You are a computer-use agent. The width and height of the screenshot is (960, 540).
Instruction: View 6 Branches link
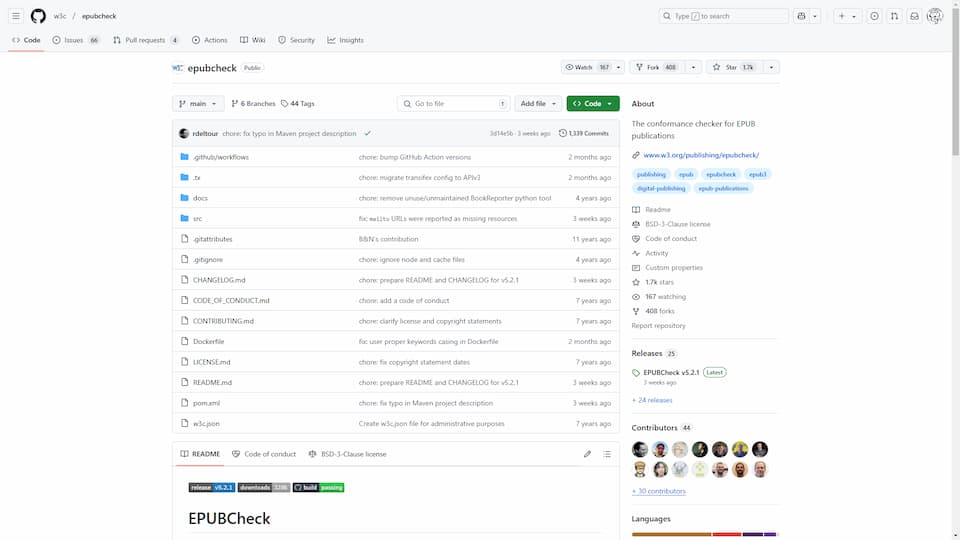(253, 104)
